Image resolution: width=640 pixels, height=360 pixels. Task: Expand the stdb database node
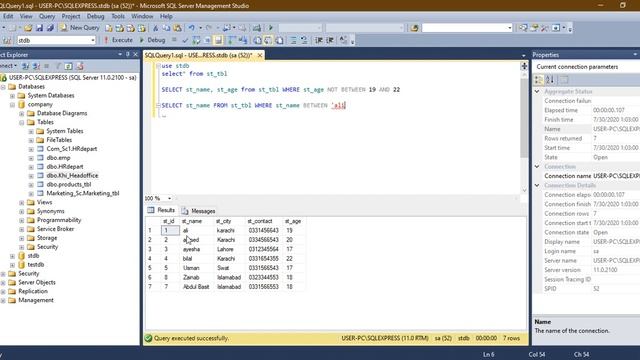[13, 256]
